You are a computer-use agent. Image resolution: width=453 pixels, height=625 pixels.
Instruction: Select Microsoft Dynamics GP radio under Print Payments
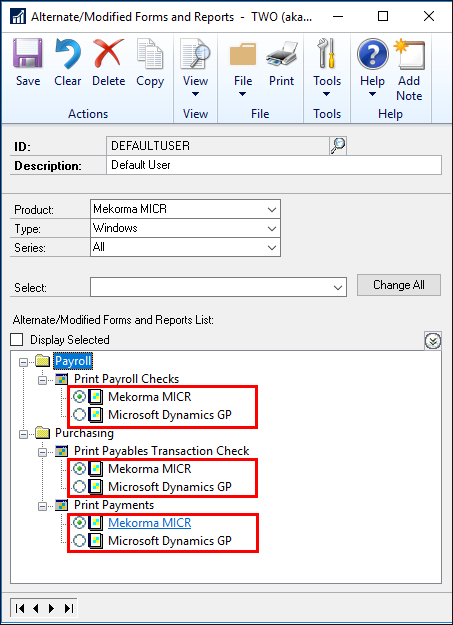(80, 540)
